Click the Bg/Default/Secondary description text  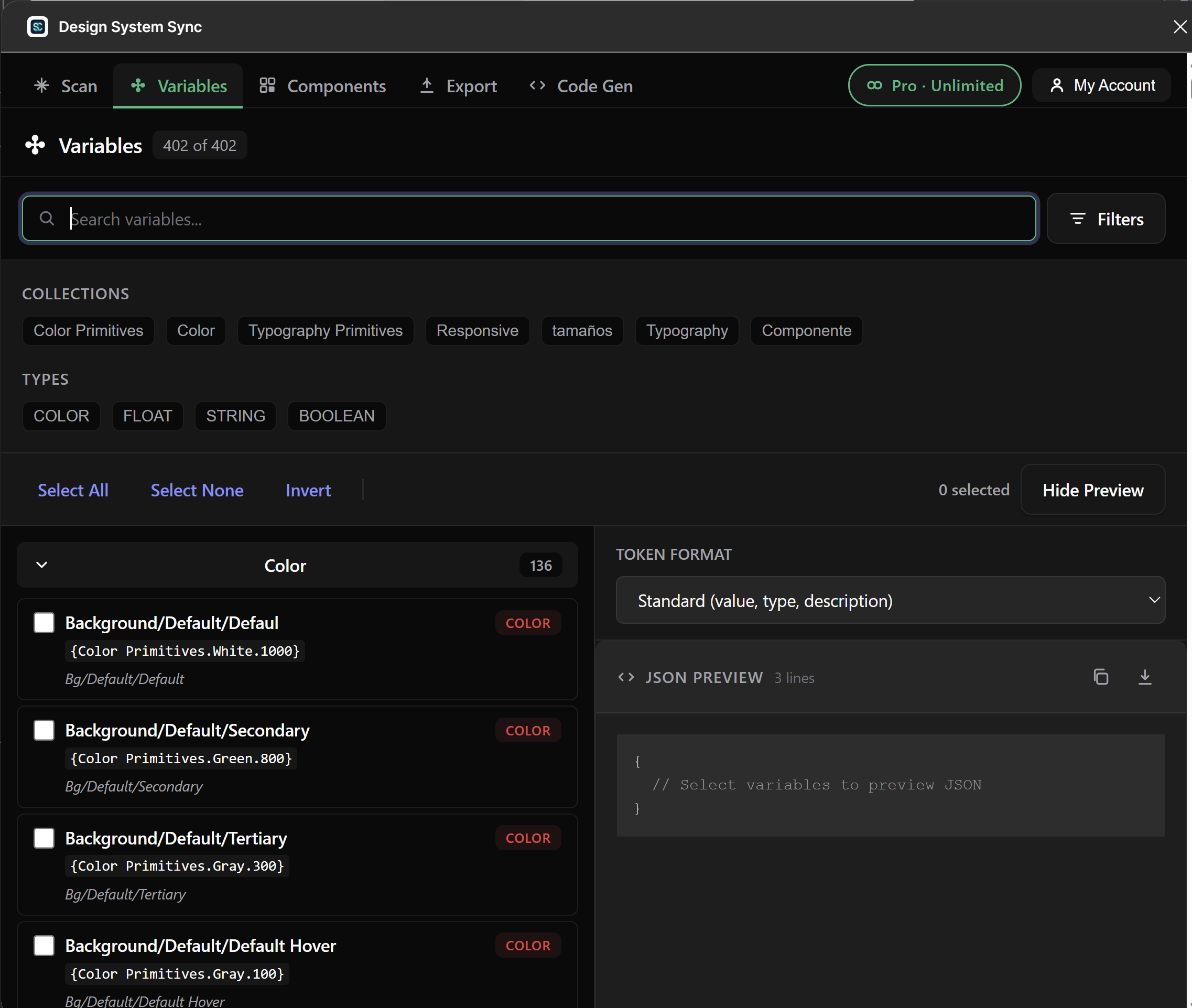(x=134, y=787)
